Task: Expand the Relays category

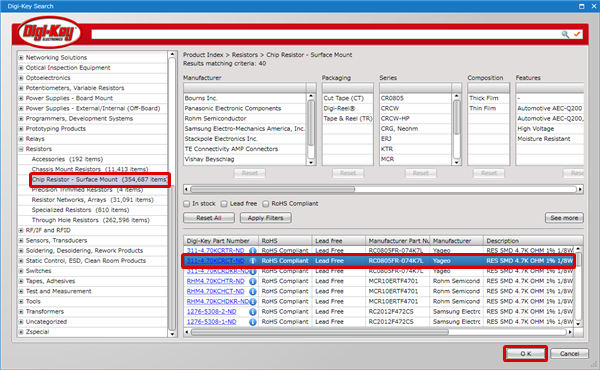Action: (x=21, y=139)
